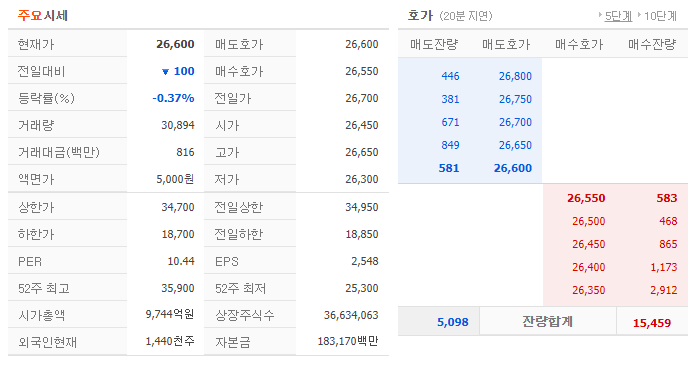The image size is (693, 365).
Task: Click the bold ask price 26,600 in order book
Action: point(513,168)
